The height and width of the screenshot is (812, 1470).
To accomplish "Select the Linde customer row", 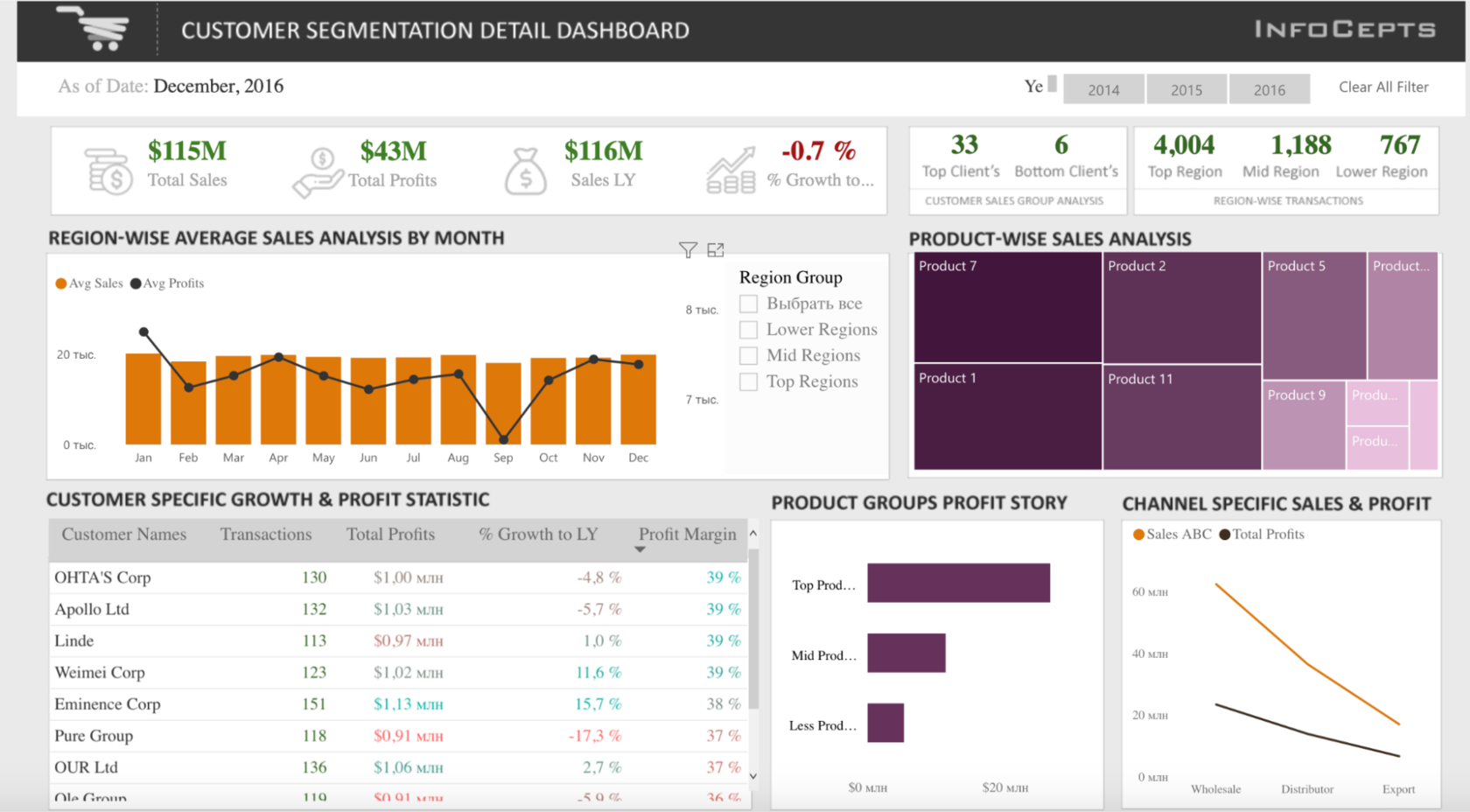I will click(399, 640).
